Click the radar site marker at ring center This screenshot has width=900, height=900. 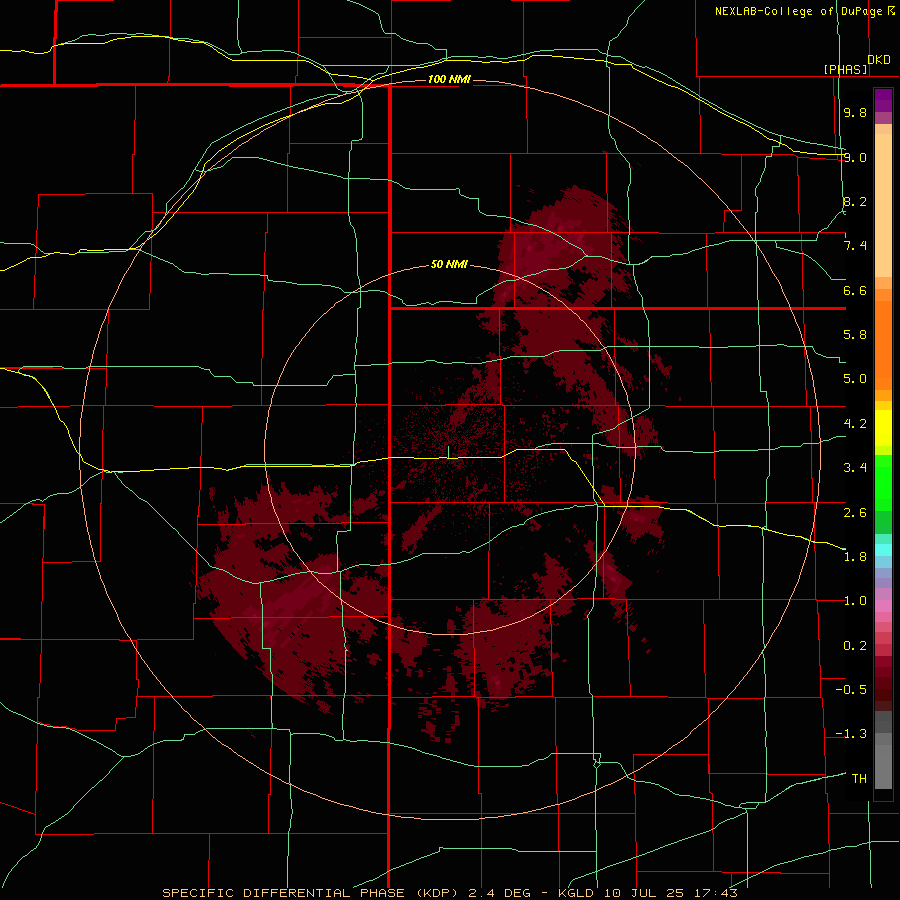(448, 452)
